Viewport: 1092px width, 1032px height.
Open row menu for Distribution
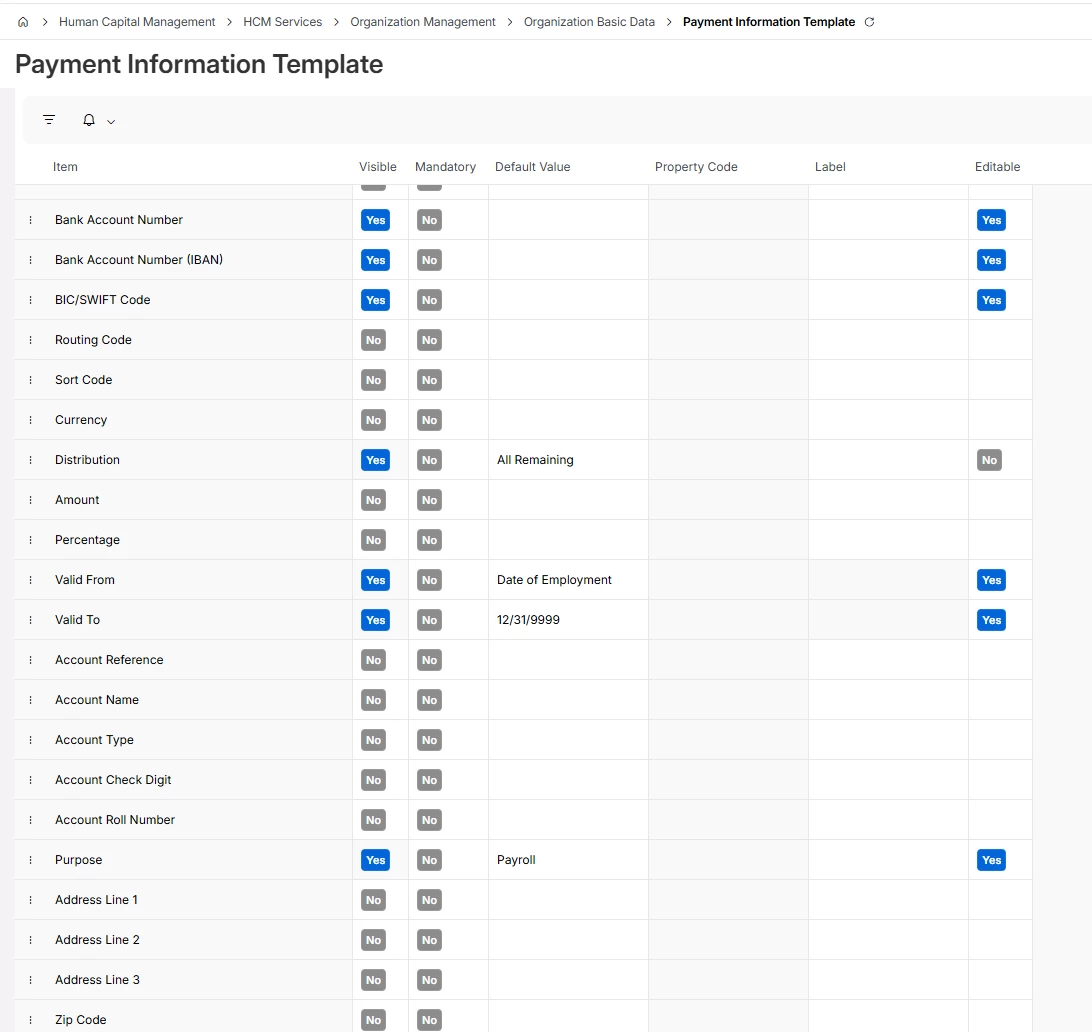tap(31, 460)
